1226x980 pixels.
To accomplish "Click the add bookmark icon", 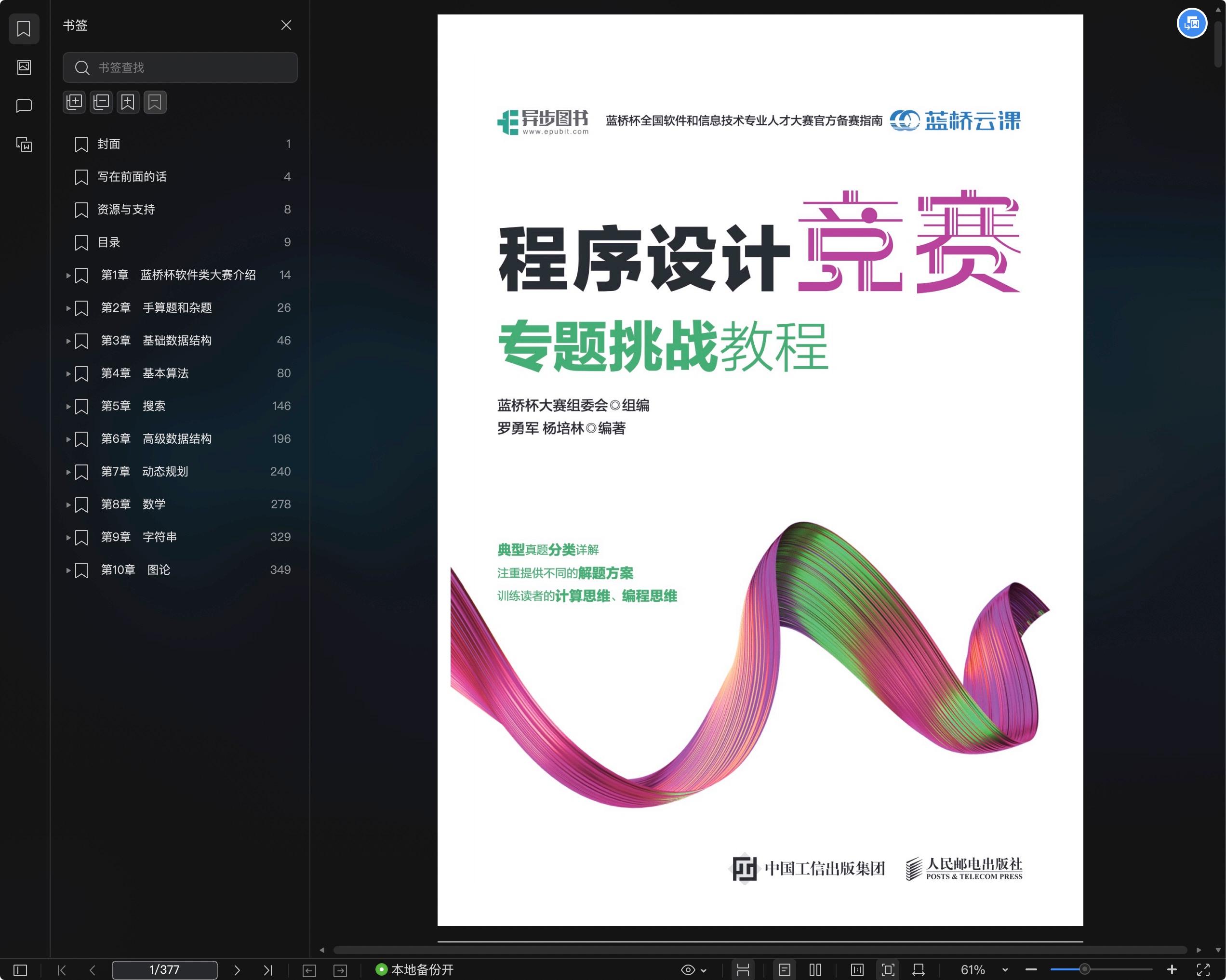I will click(128, 102).
